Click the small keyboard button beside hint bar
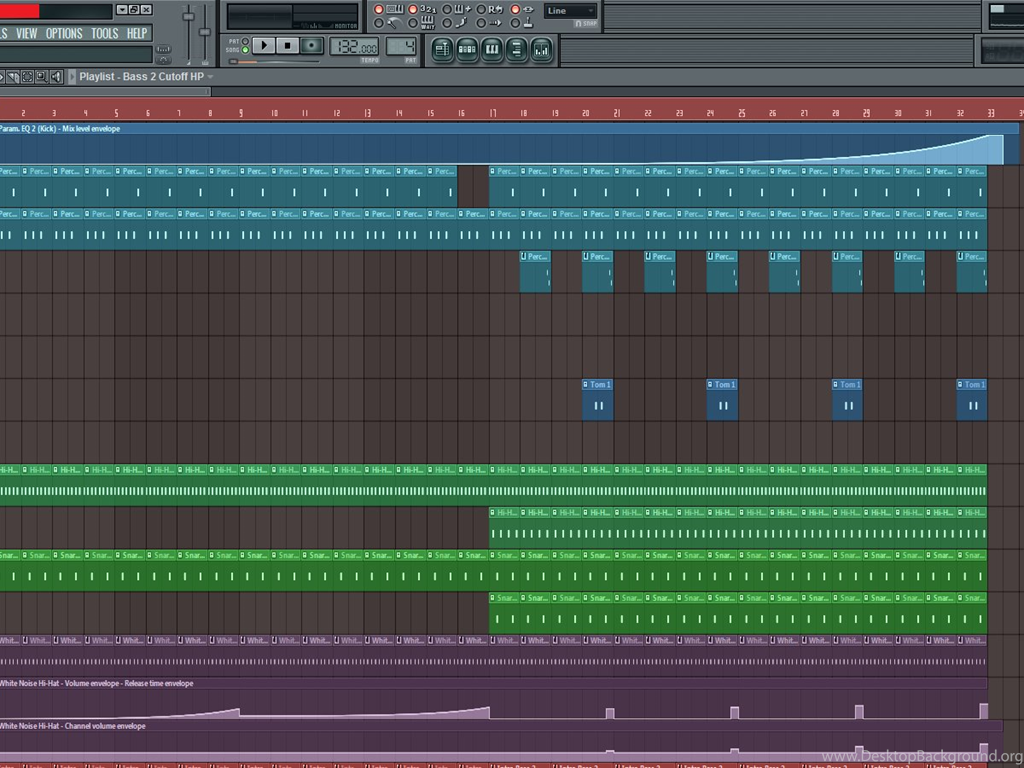The width and height of the screenshot is (1024, 768). (163, 49)
